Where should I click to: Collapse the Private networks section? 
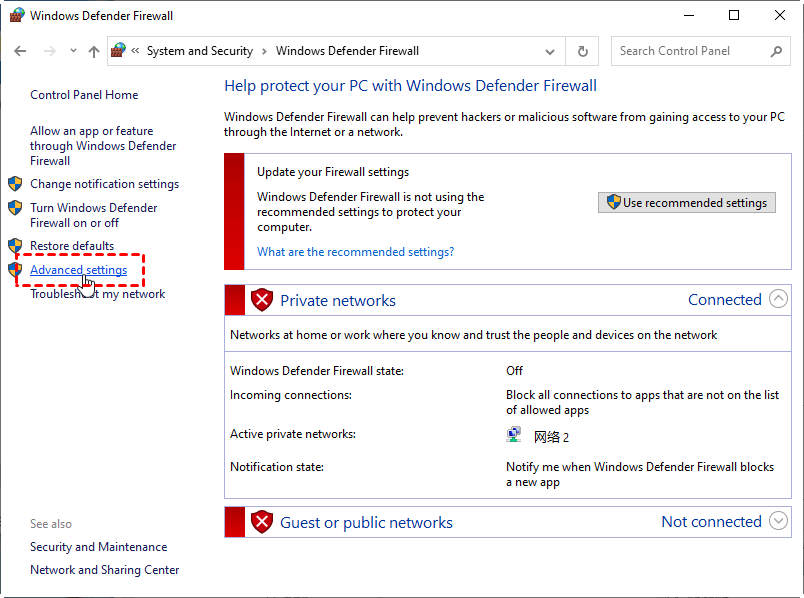tap(779, 300)
